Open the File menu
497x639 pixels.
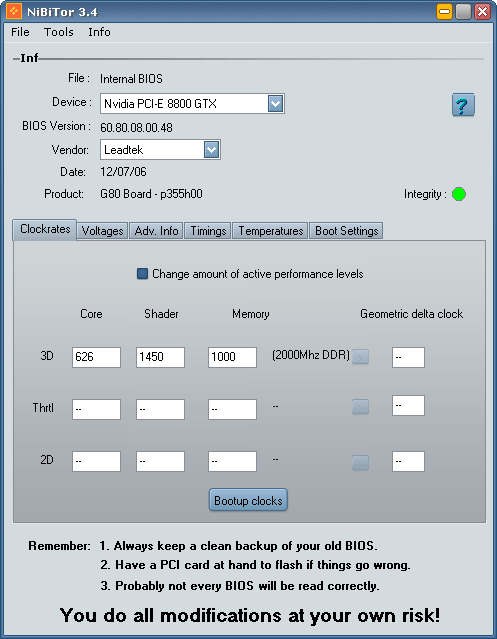point(20,32)
